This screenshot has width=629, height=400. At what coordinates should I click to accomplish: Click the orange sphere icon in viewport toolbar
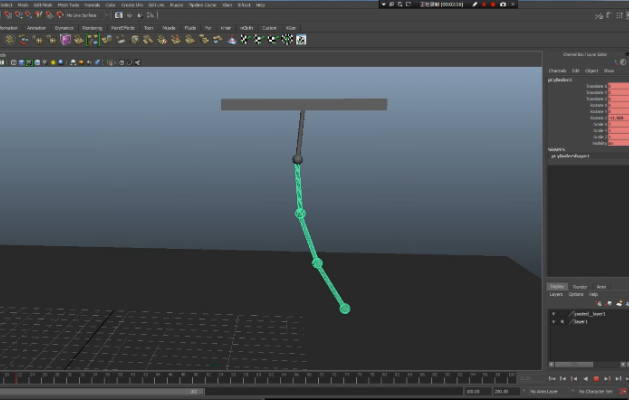coord(81,63)
